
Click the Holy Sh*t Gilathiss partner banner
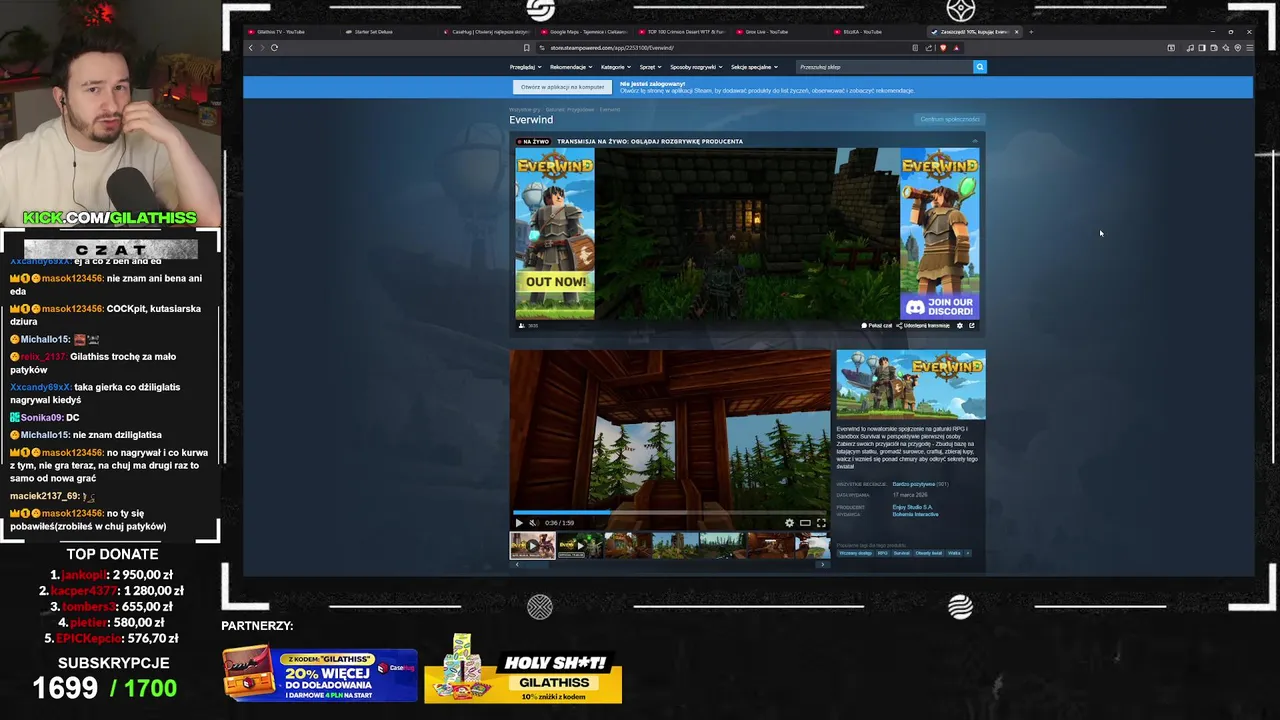523,669
